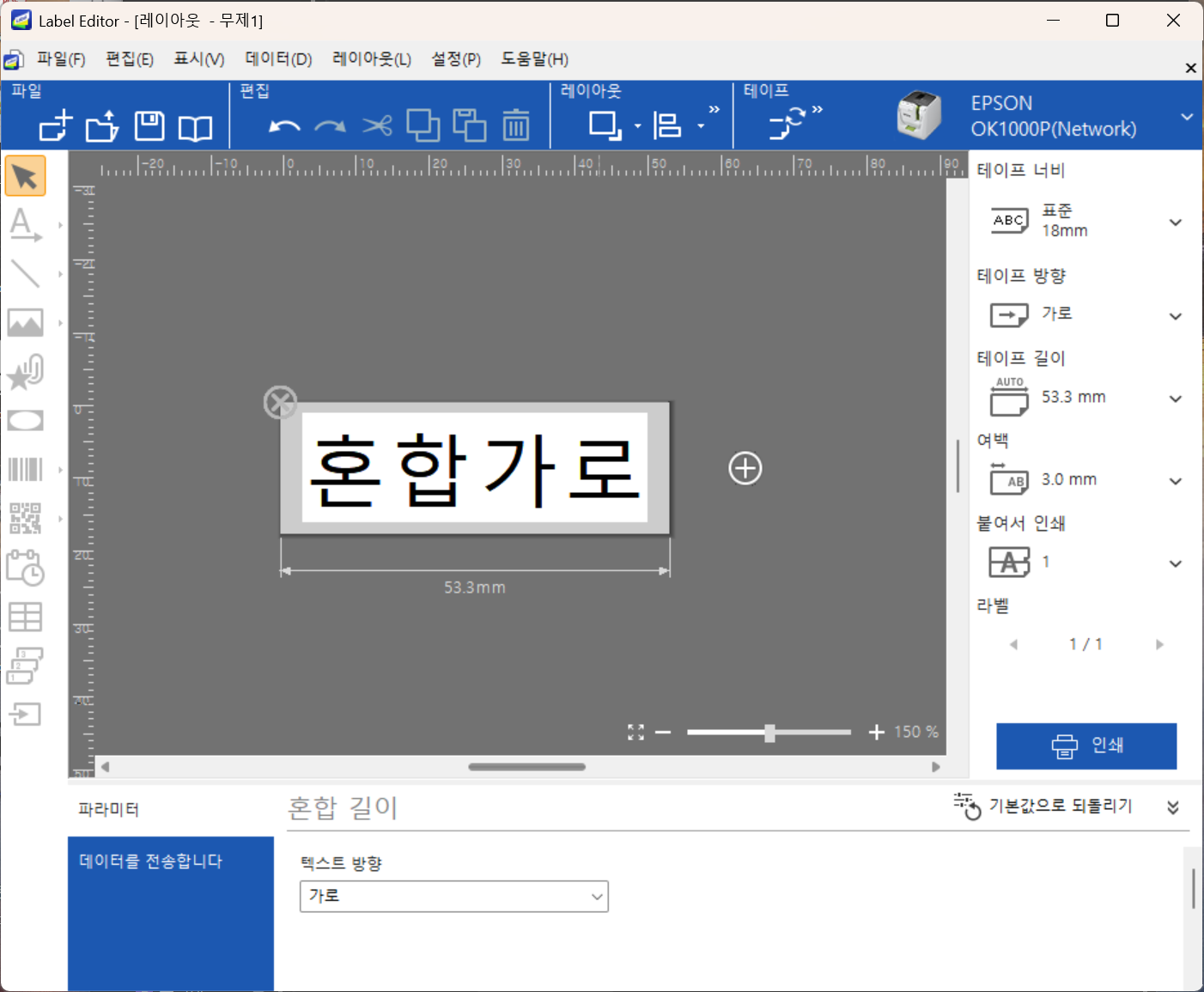Open the symbol star tool
This screenshot has width=1204, height=992.
(x=25, y=372)
